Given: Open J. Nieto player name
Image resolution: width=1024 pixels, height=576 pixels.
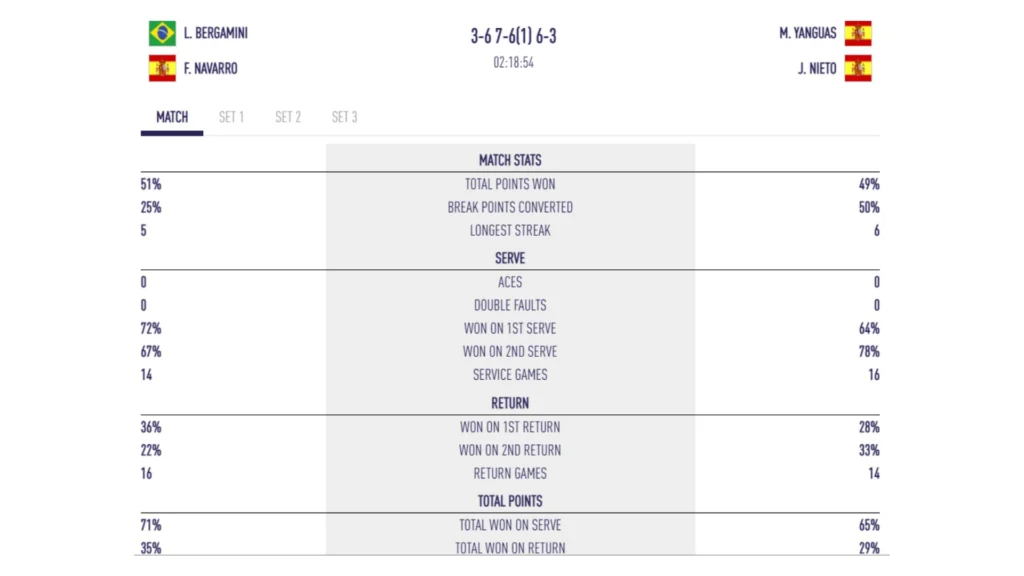Looking at the screenshot, I should tap(817, 69).
